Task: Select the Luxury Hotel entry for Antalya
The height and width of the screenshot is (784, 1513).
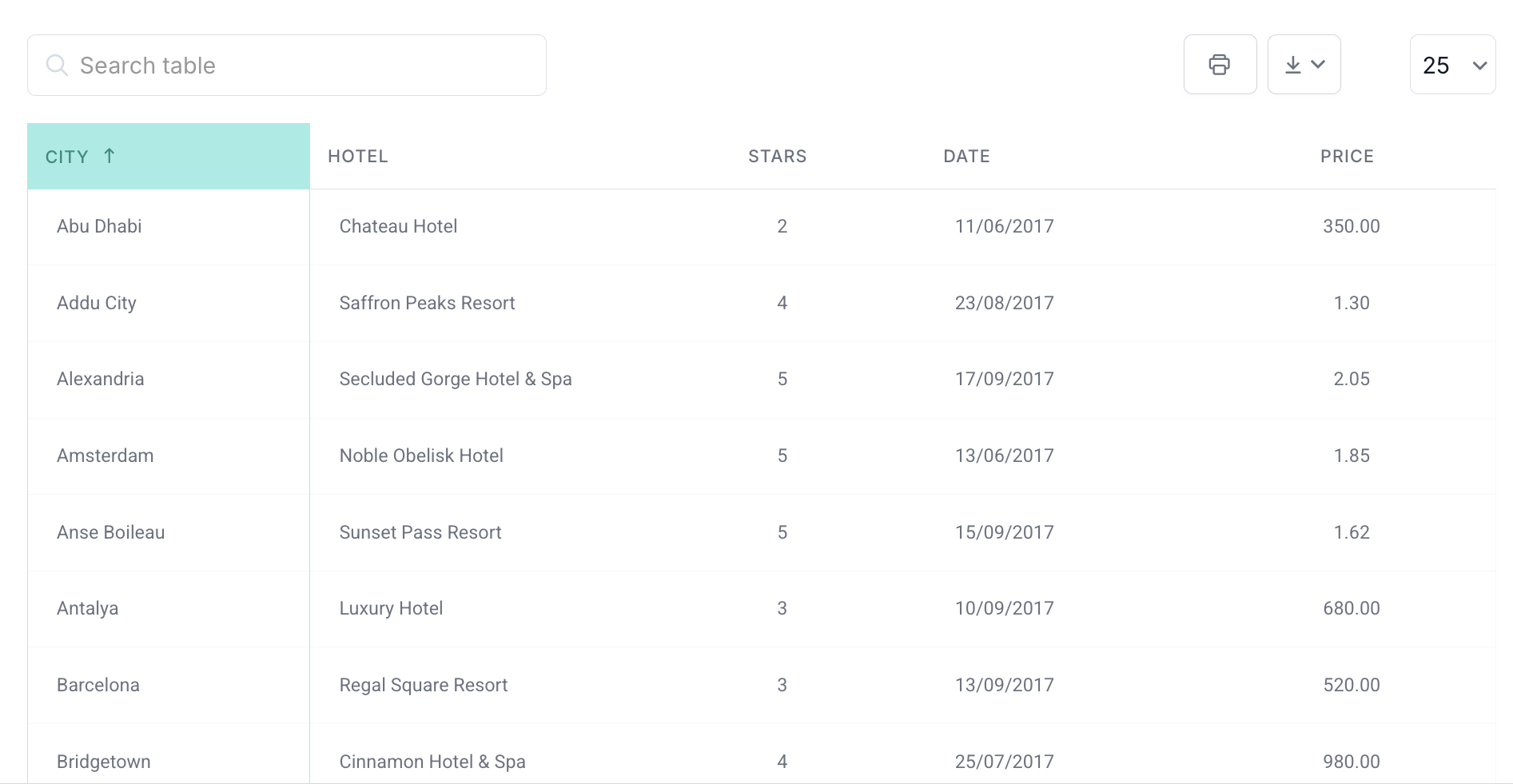Action: pos(390,608)
